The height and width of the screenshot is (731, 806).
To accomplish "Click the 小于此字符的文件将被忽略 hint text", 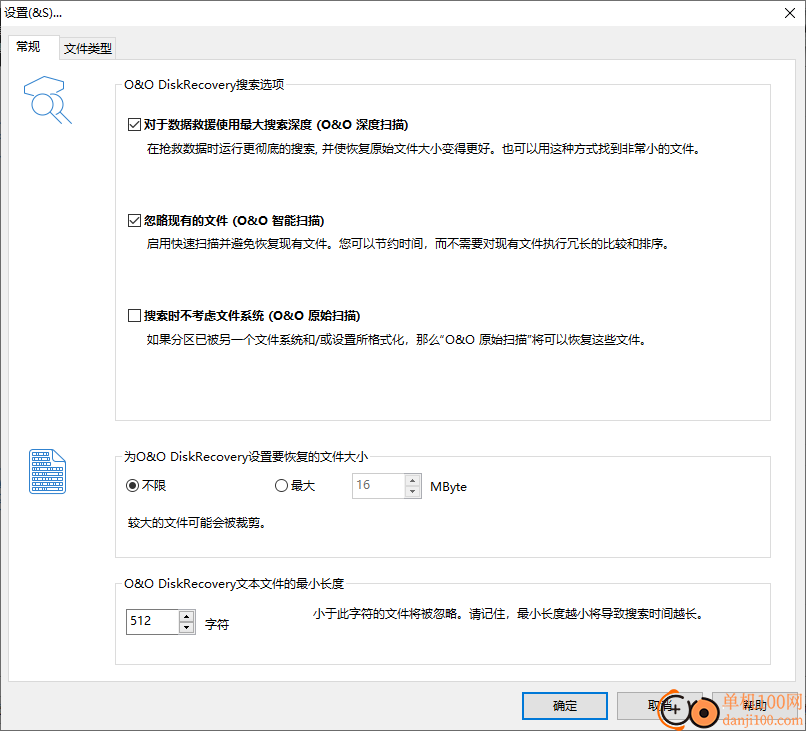I will coord(507,614).
